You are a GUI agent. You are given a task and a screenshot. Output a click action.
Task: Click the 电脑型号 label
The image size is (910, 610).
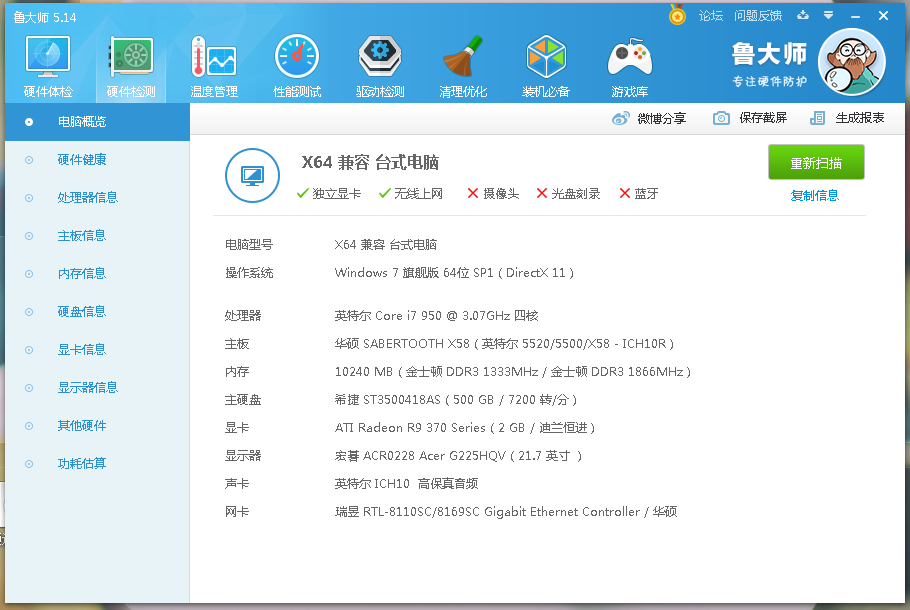click(249, 244)
